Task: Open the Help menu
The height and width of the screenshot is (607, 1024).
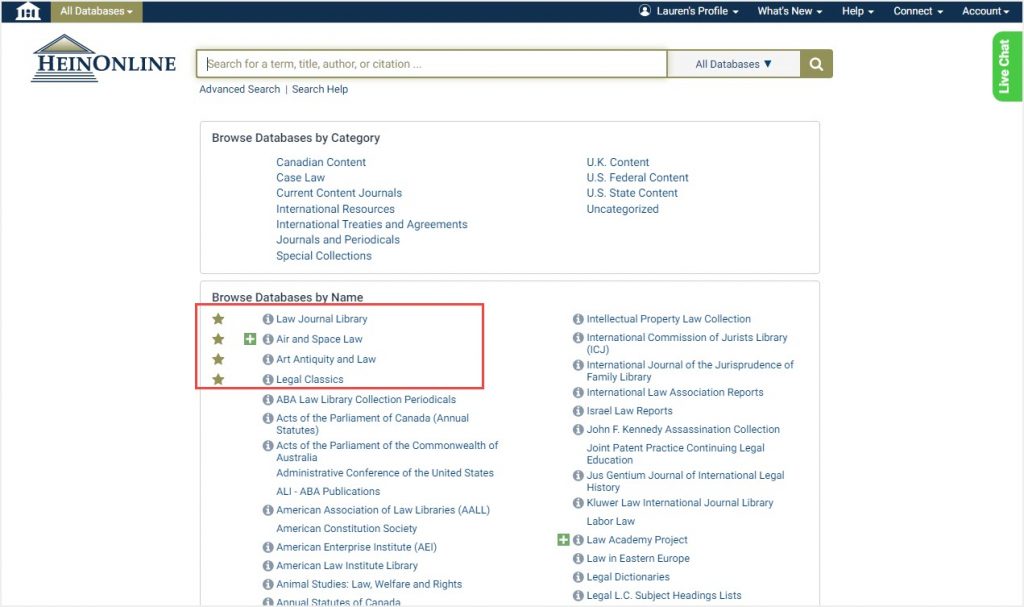Action: click(x=857, y=11)
